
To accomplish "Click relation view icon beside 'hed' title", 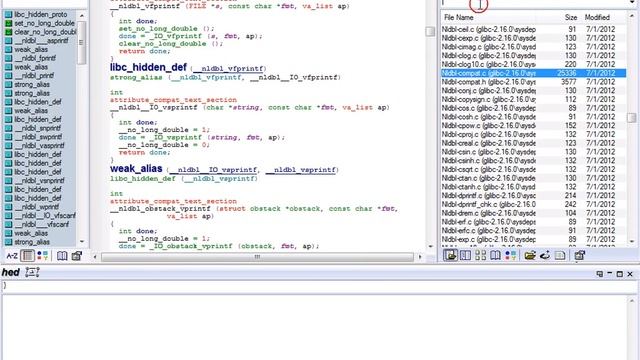I will (32, 272).
